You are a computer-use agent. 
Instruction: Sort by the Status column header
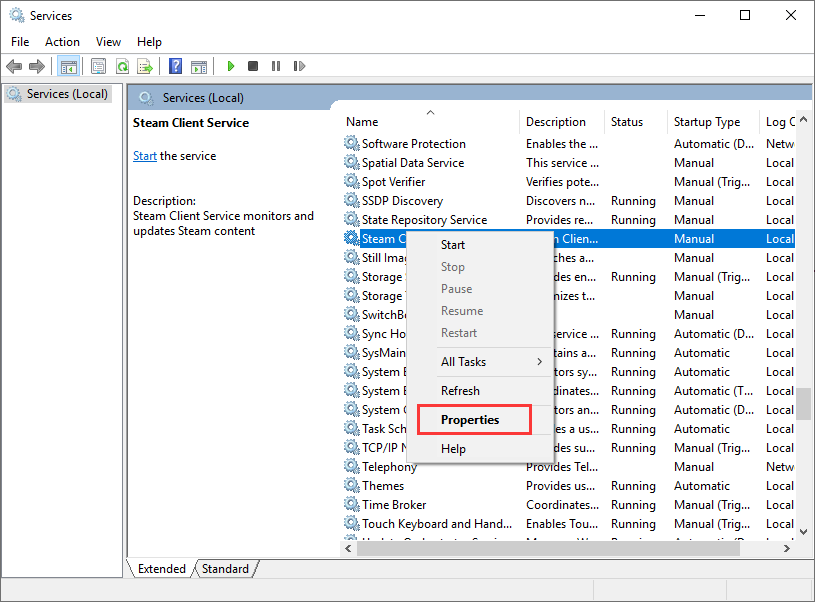pyautogui.click(x=636, y=122)
